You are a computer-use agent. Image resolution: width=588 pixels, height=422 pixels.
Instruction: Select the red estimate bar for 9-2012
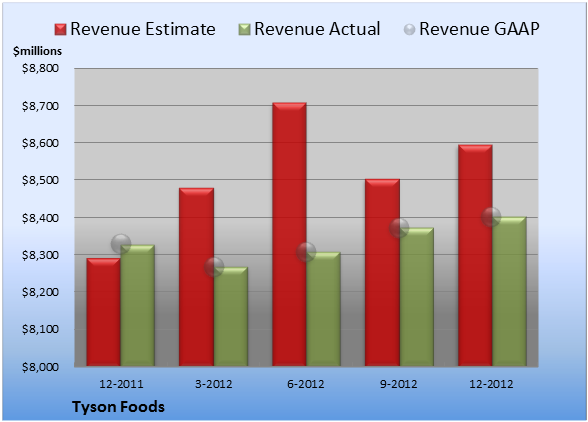pyautogui.click(x=382, y=272)
